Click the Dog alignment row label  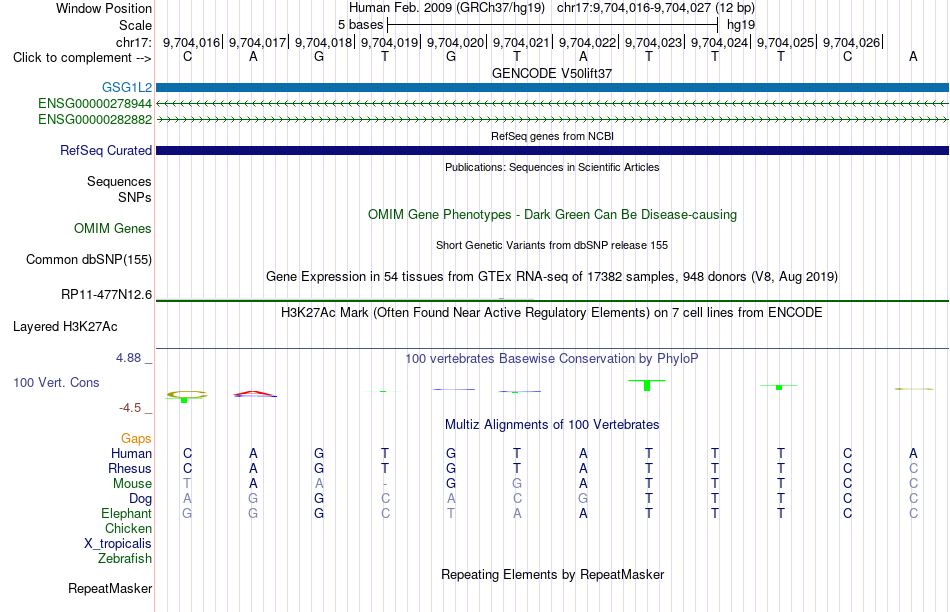[141, 499]
